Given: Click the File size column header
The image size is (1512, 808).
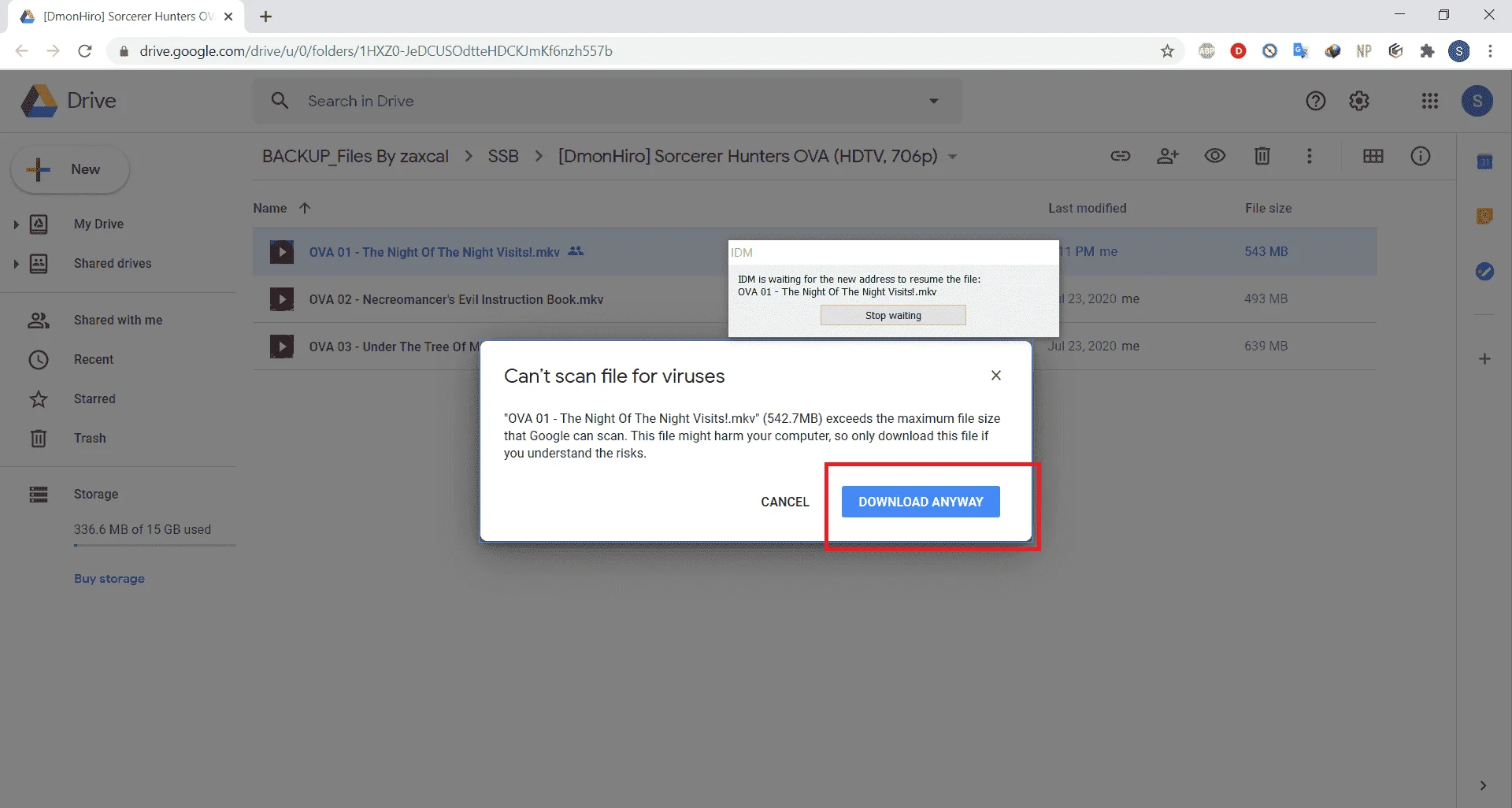Looking at the screenshot, I should [x=1268, y=208].
